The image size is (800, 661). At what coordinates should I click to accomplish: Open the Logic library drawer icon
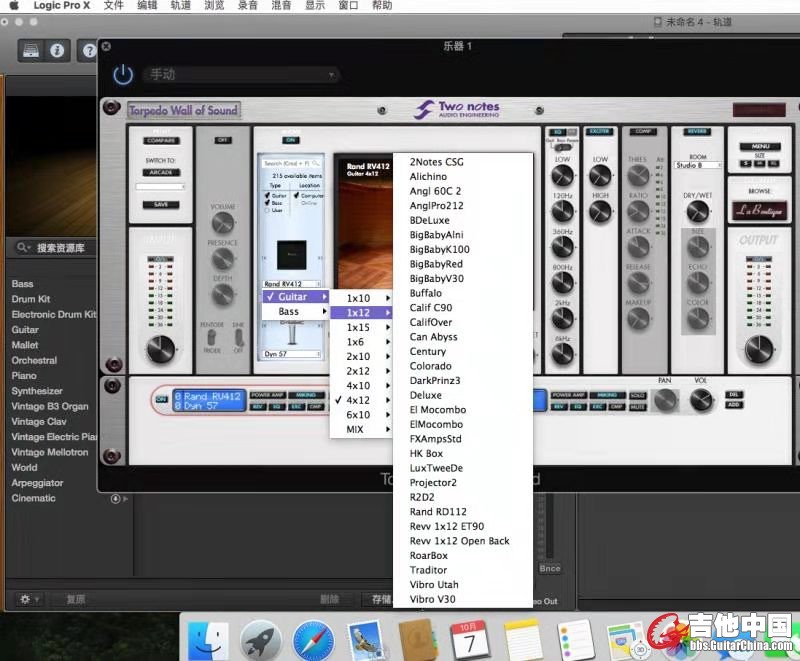point(31,50)
